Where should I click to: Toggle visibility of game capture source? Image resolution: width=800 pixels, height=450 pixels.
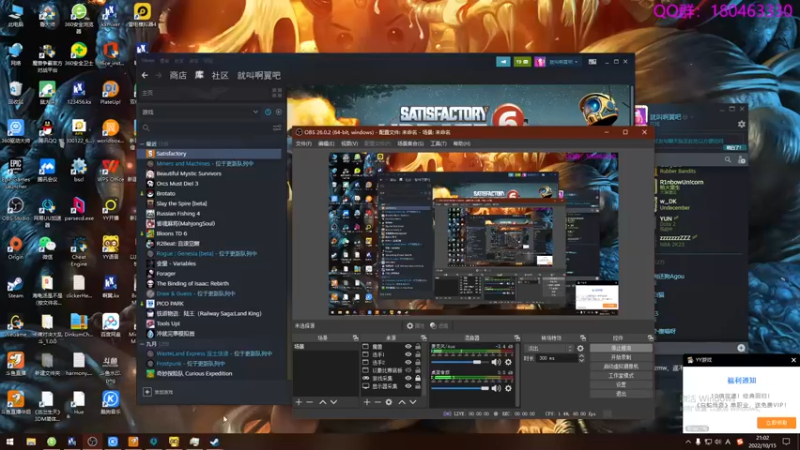click(408, 378)
